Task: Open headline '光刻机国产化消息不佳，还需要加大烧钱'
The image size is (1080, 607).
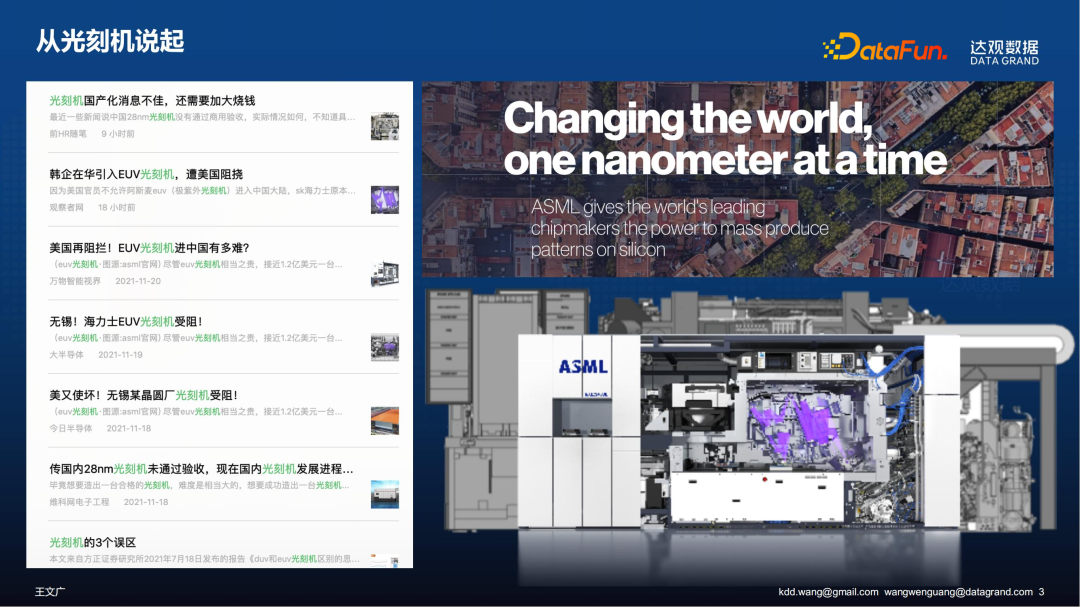Action: click(152, 101)
